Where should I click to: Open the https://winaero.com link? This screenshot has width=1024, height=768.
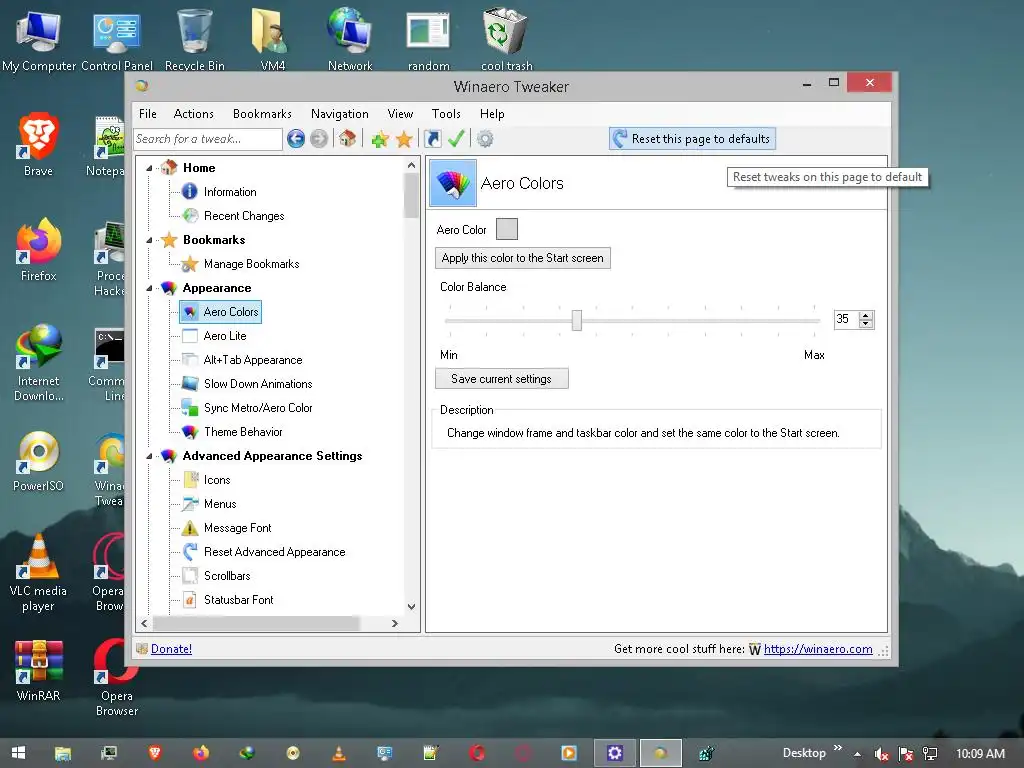[818, 648]
